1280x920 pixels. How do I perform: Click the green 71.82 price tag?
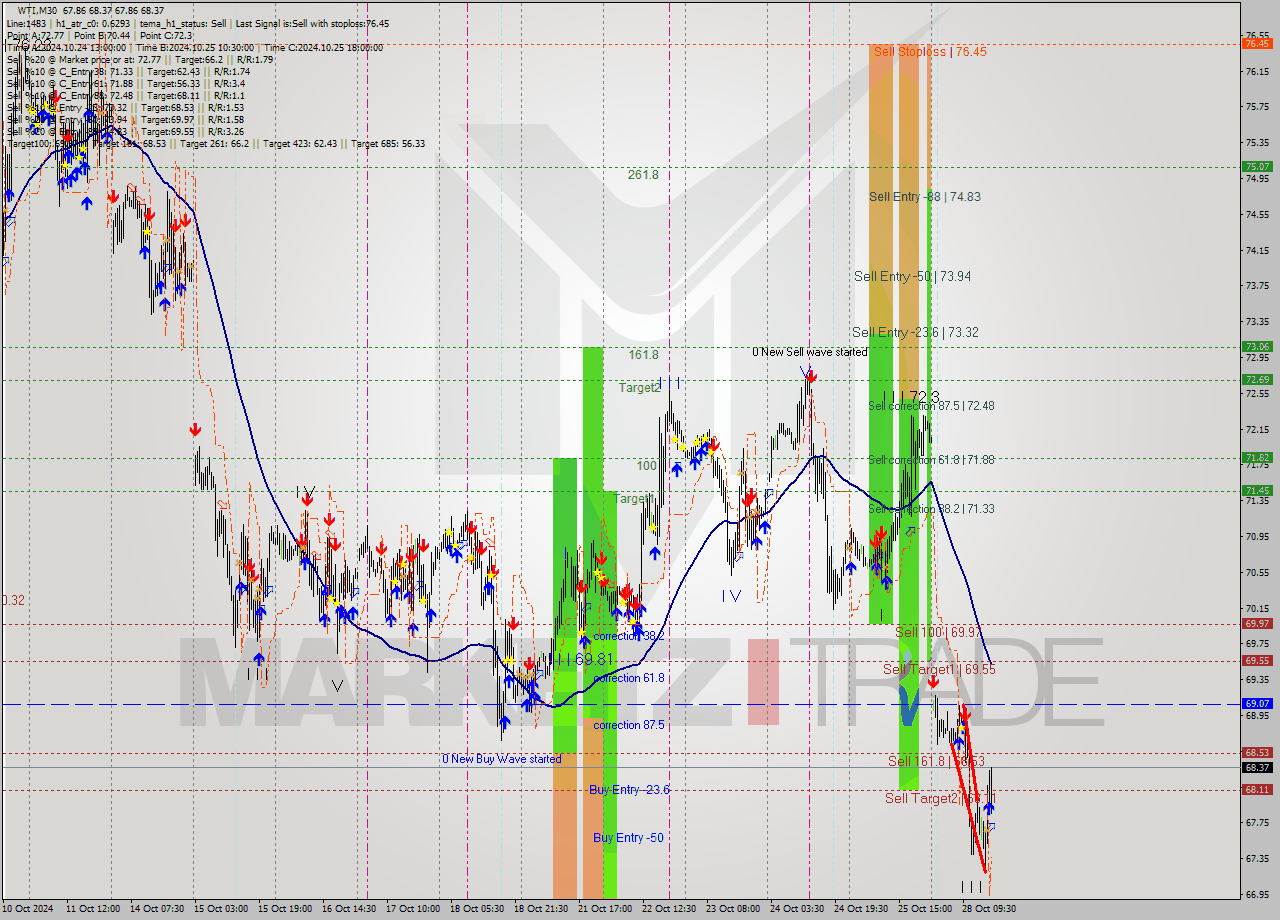[1257, 458]
